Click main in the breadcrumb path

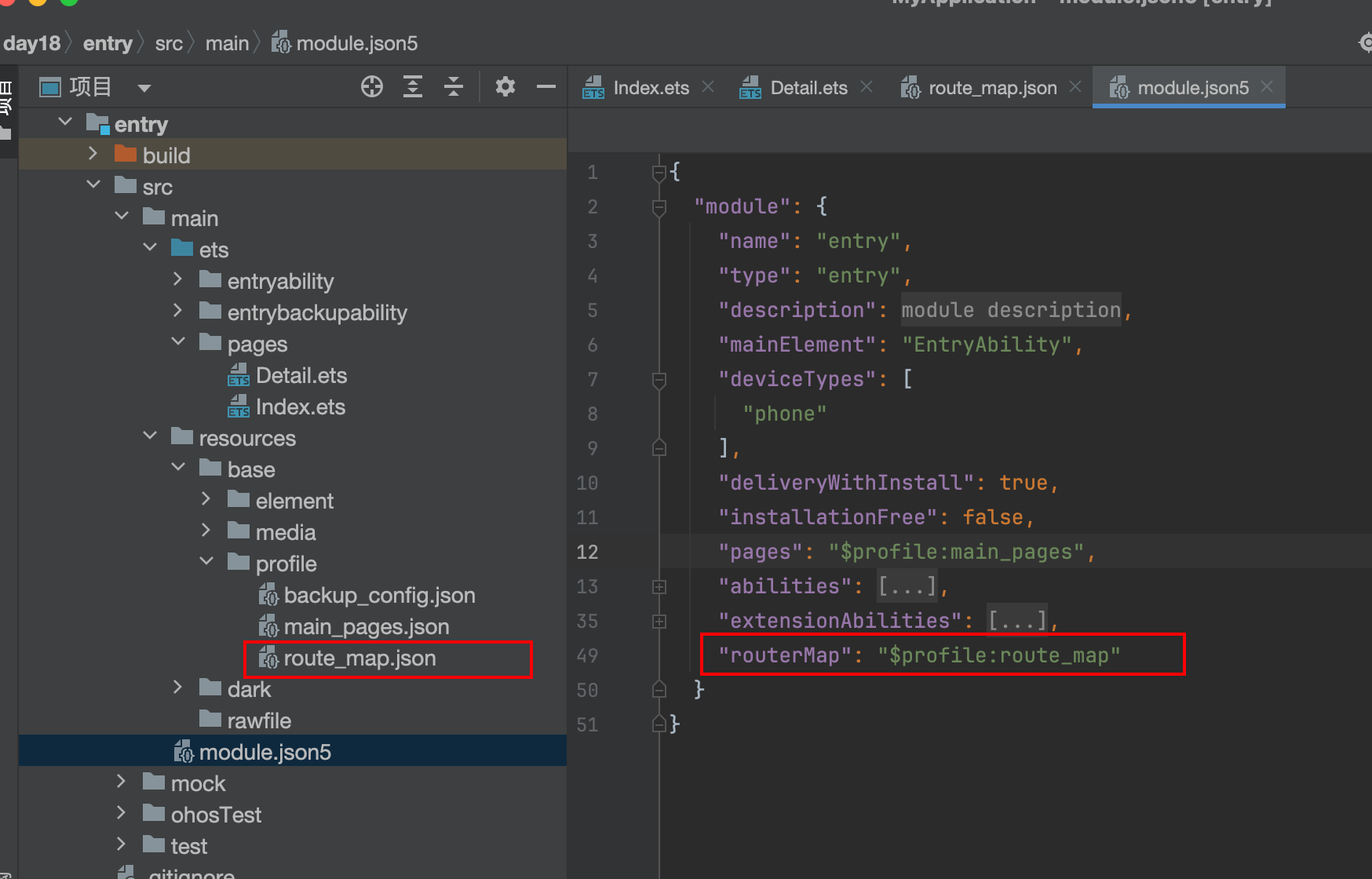click(x=227, y=43)
